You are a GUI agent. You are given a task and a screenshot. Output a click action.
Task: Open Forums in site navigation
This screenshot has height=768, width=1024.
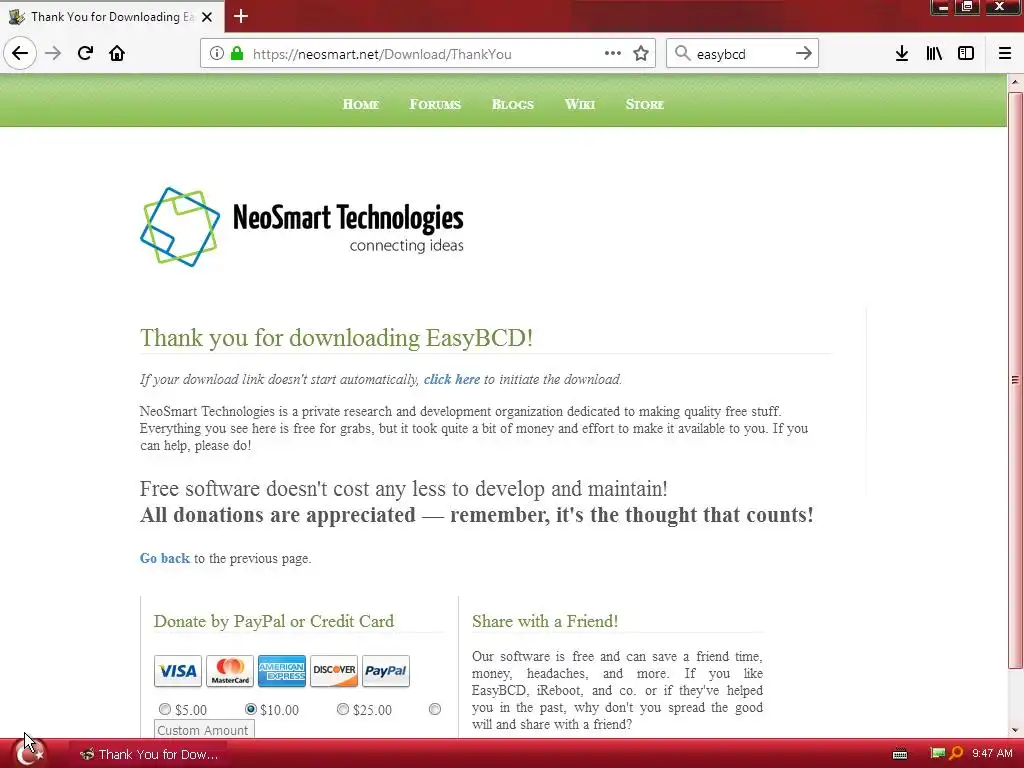point(435,104)
